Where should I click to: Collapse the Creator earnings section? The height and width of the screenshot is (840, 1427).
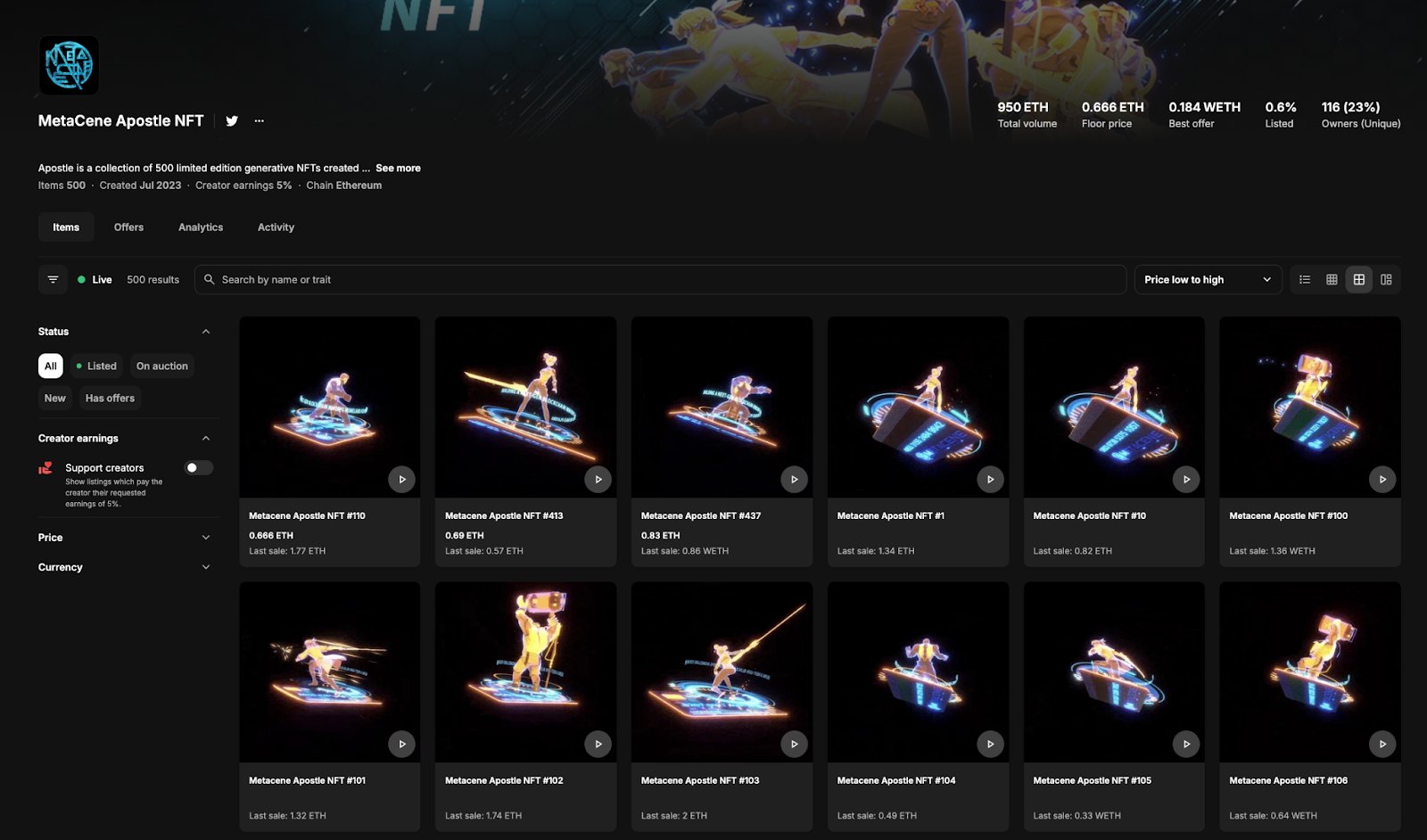[206, 439]
